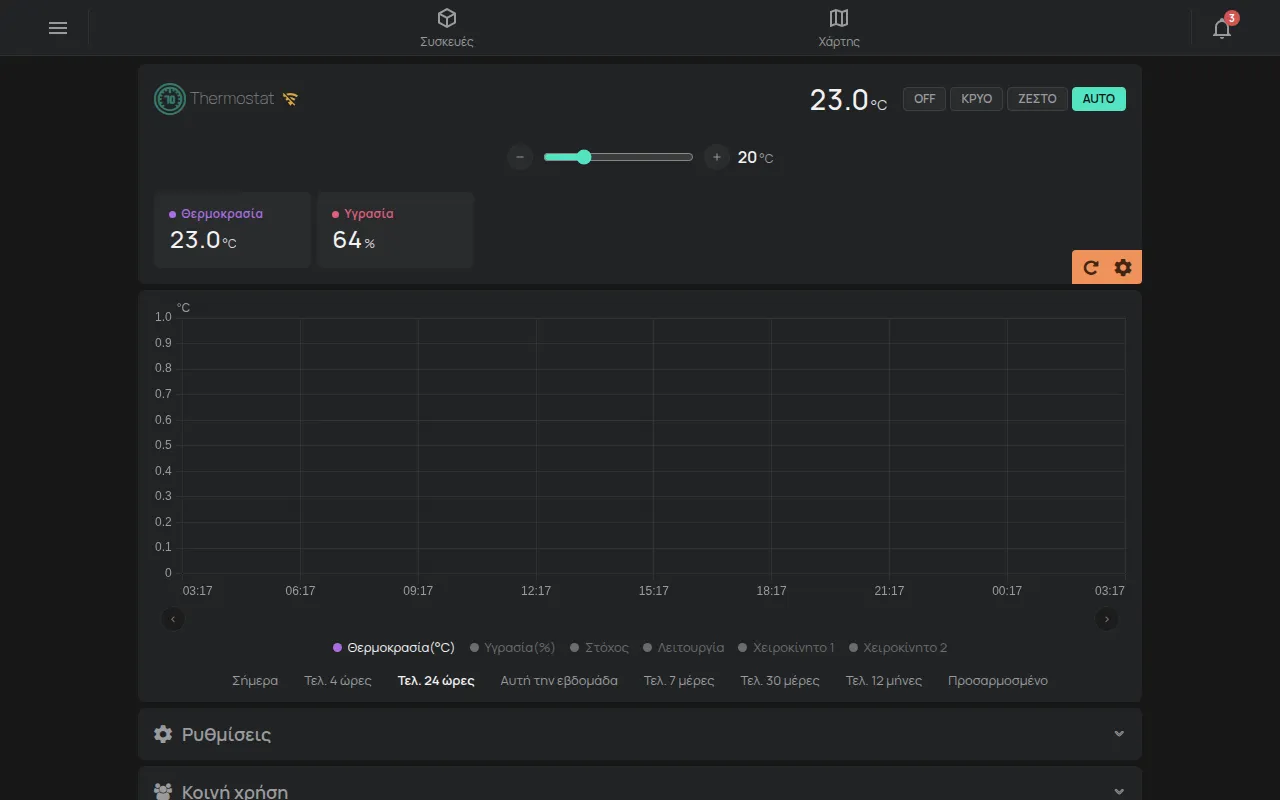Select the Τελ. 12 μήνες range

[884, 681]
